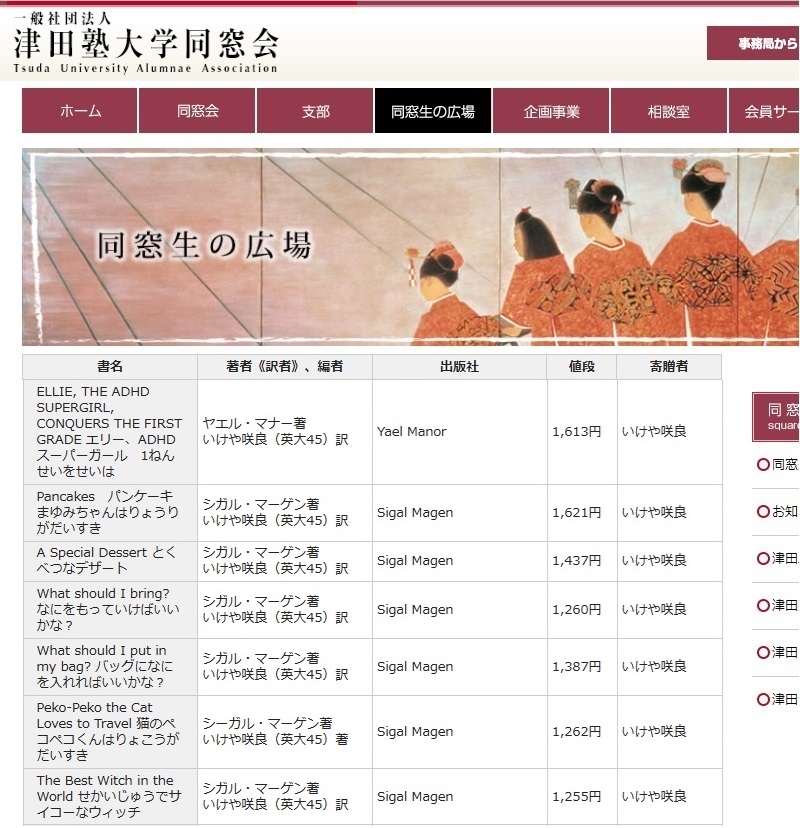
Task: Click the 1,262円 price cell
Action: 582,732
